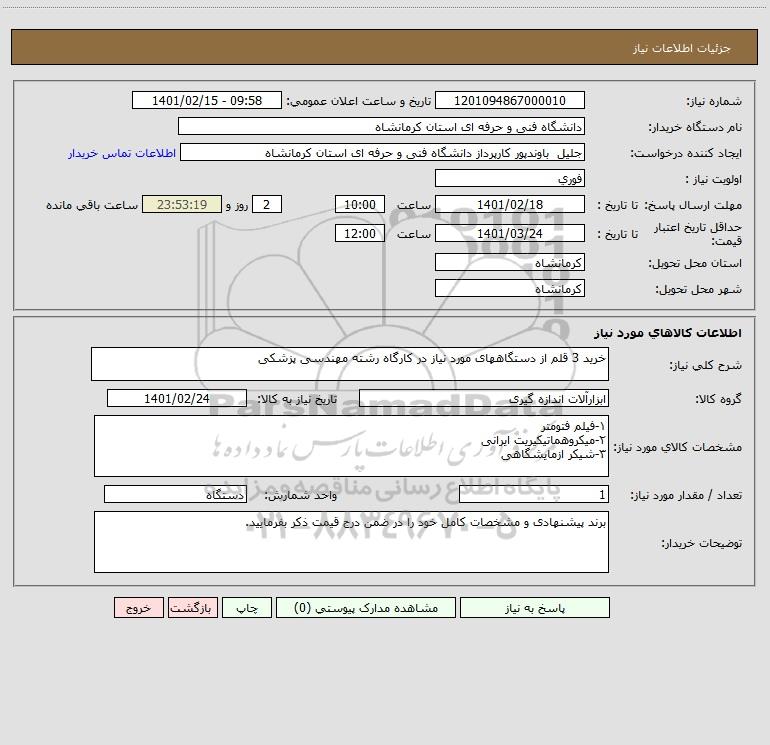
Task: Click the چاپ print button
Action: click(x=247, y=607)
